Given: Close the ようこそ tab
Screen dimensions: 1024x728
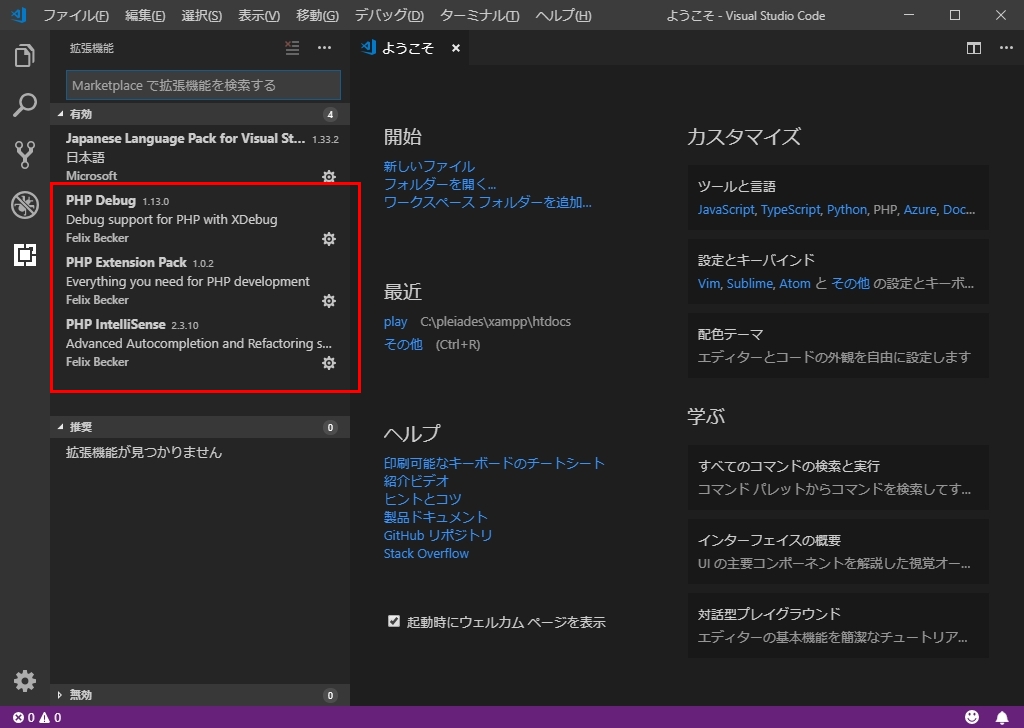Looking at the screenshot, I should point(456,48).
